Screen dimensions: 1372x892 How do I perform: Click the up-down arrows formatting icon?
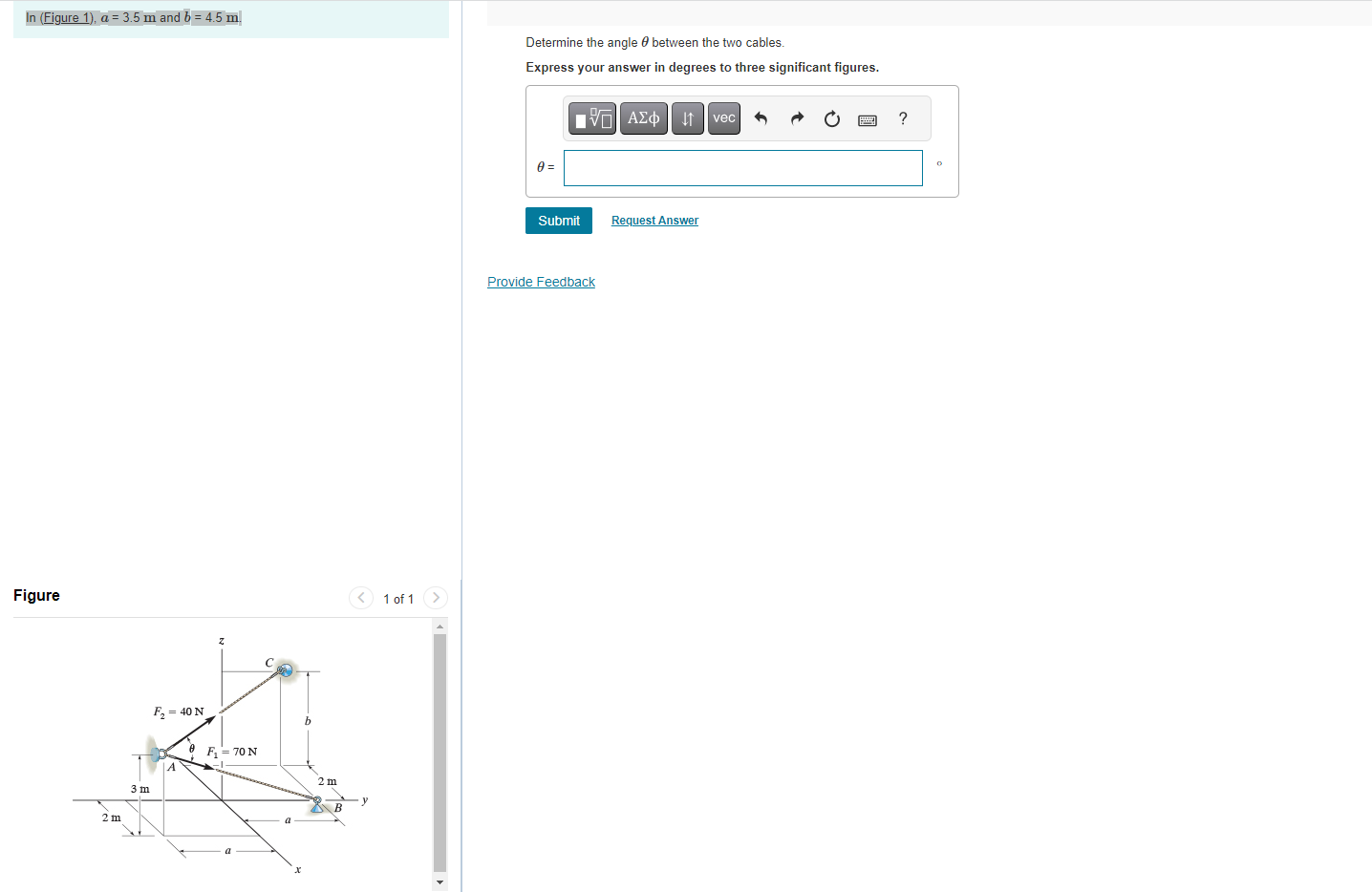point(687,117)
